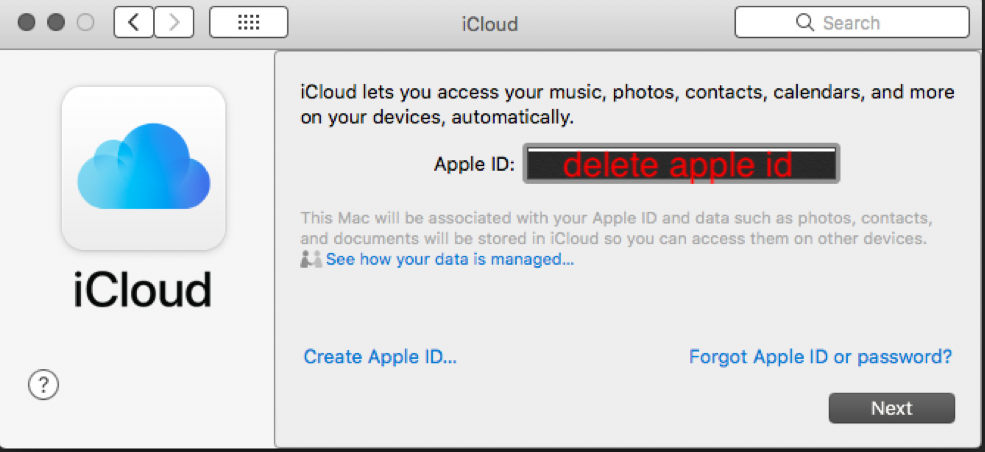Open help with the question mark button
The image size is (985, 452).
tap(44, 385)
